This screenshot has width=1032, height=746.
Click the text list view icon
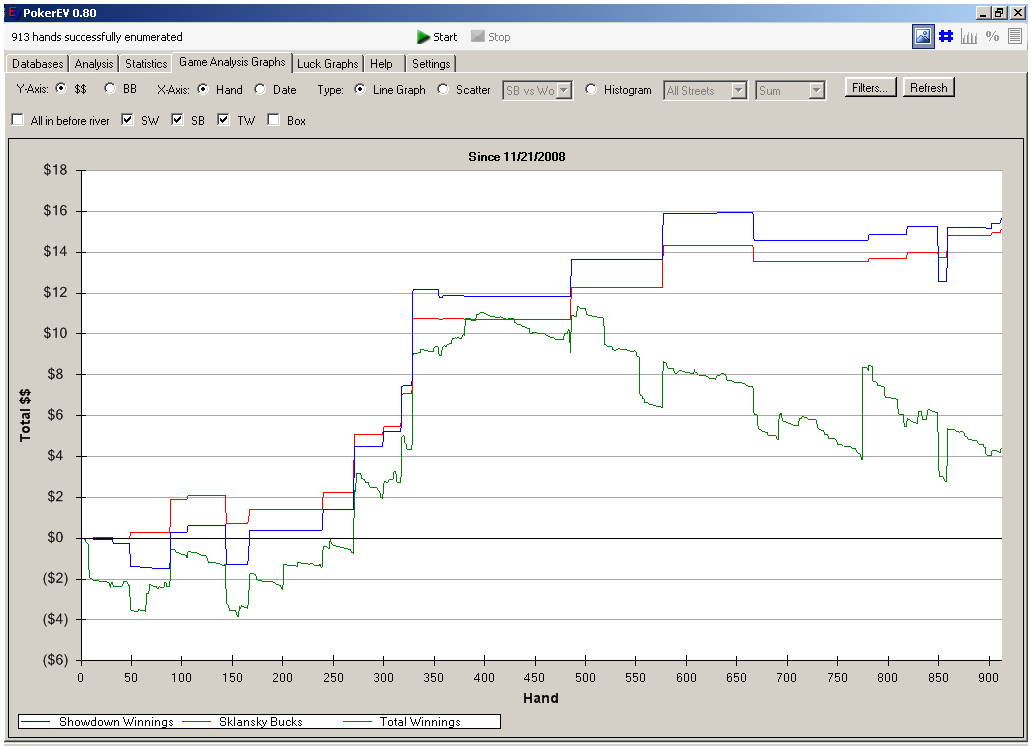point(1015,37)
